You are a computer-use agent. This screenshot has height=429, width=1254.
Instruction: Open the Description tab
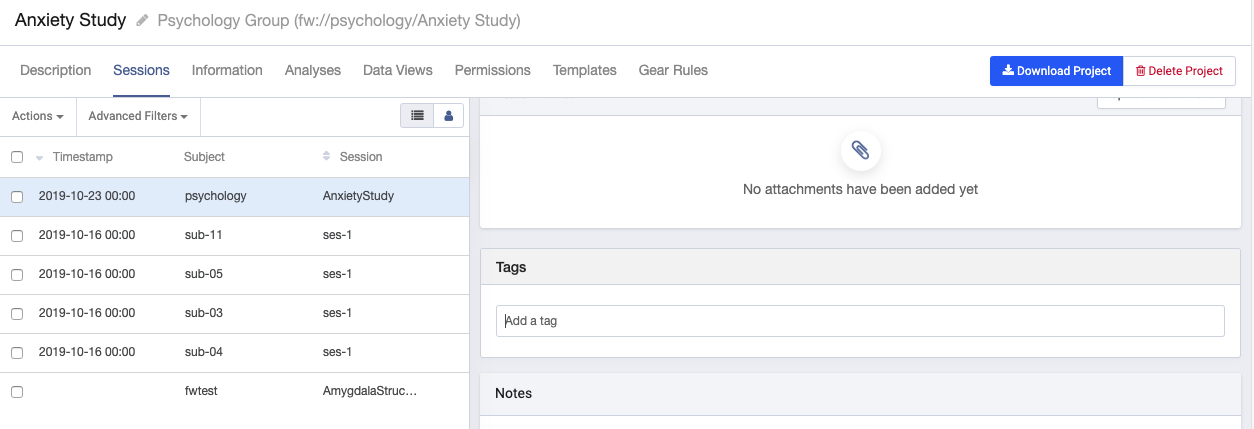pos(56,70)
